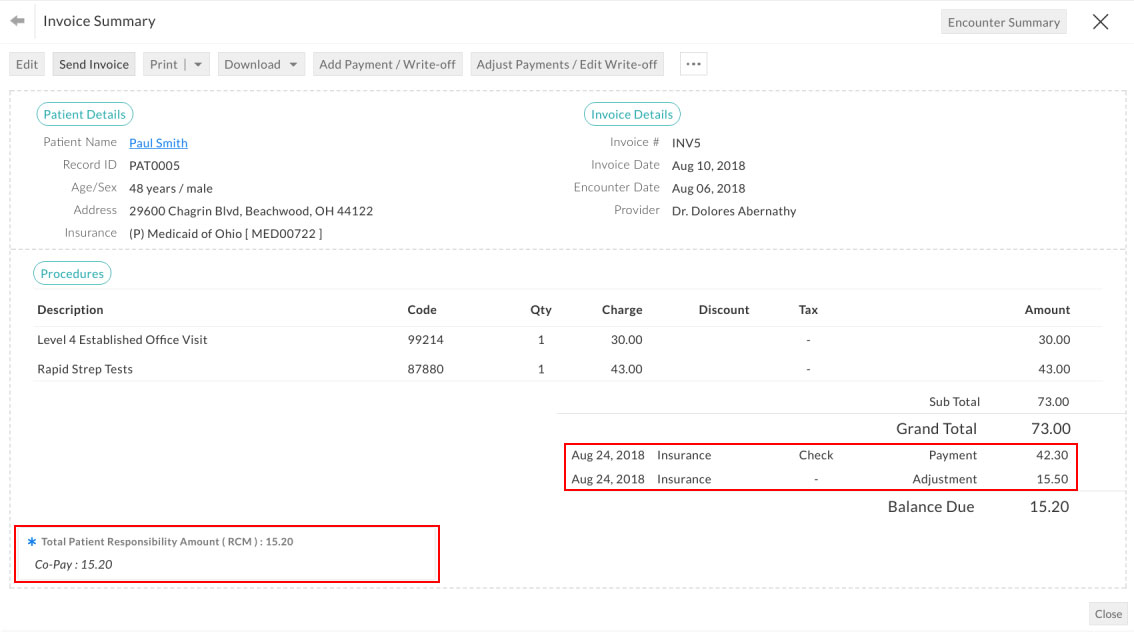The image size is (1134, 632).
Task: Click the Procedures section badge
Action: [72, 272]
